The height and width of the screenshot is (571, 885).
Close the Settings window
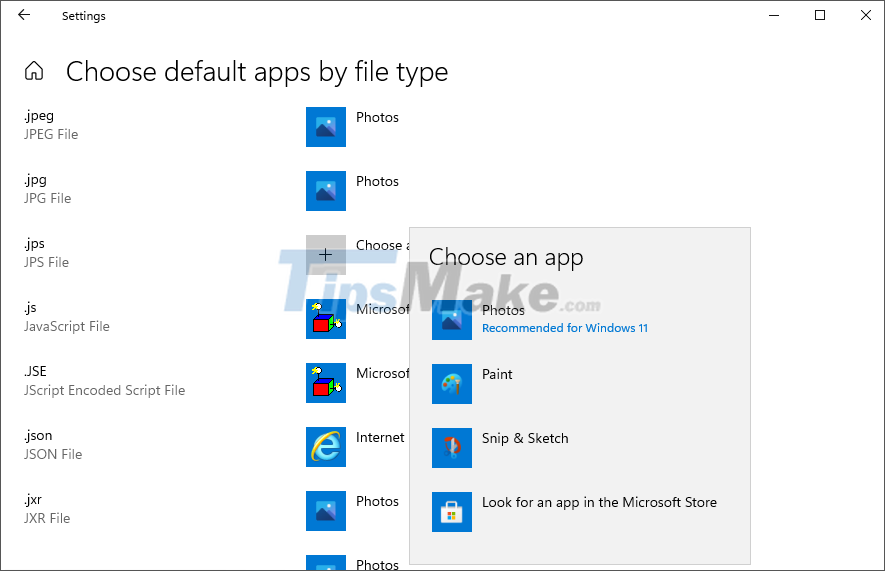point(866,15)
